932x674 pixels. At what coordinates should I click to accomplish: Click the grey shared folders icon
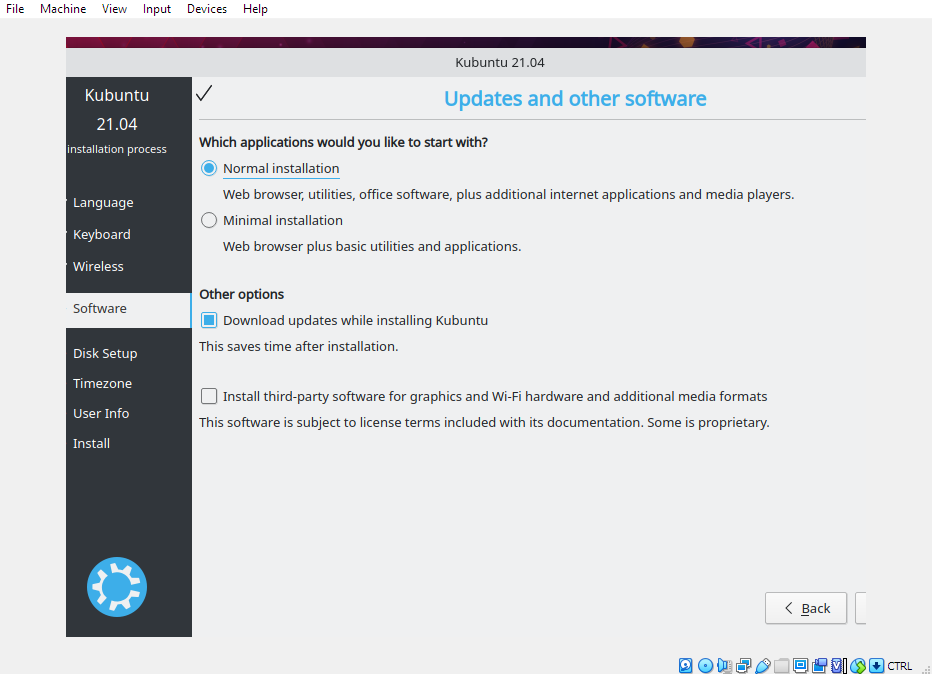[x=782, y=666]
